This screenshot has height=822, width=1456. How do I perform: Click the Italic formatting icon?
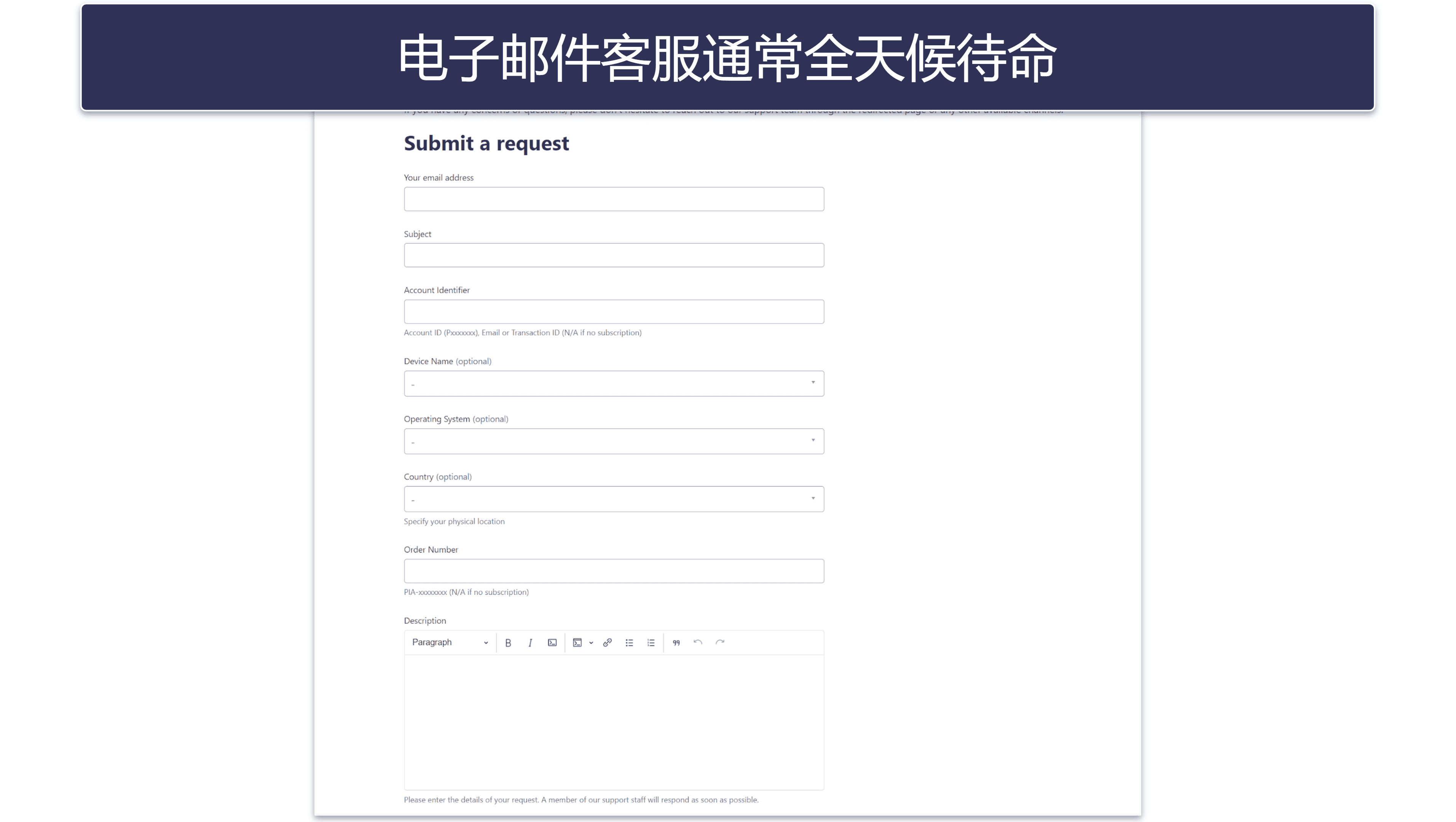click(529, 642)
